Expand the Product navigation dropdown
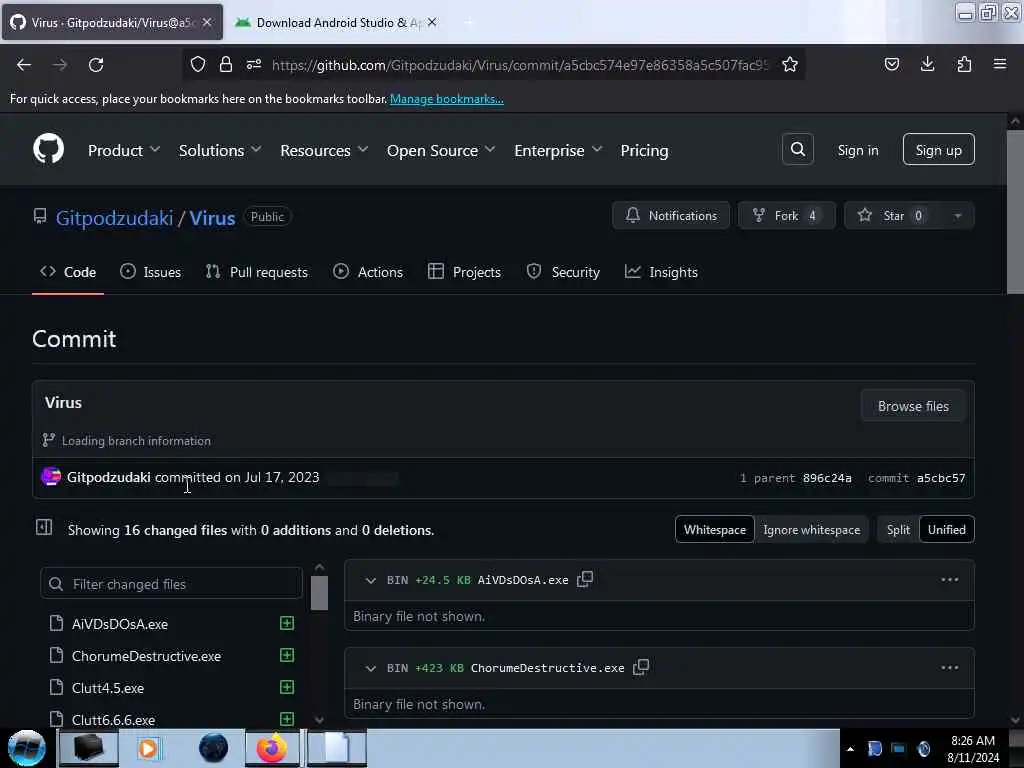1024x768 pixels. [x=124, y=150]
